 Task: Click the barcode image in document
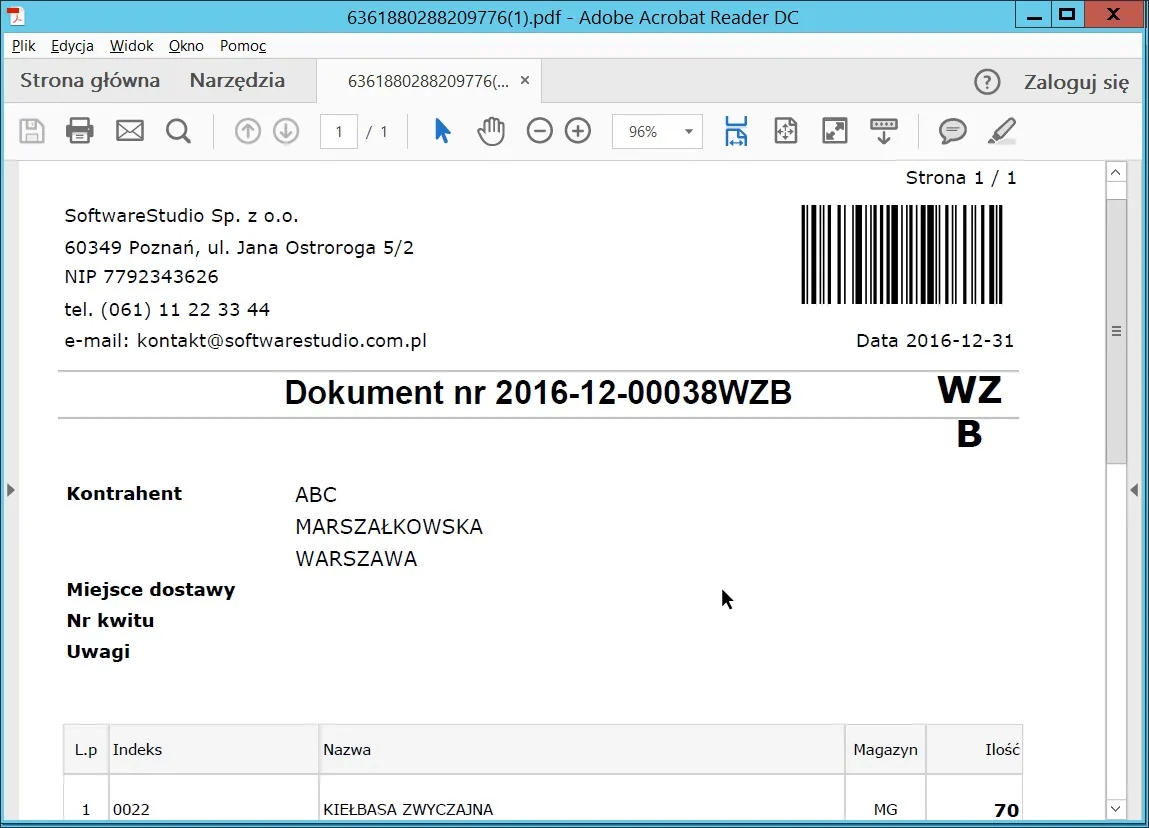pos(901,254)
